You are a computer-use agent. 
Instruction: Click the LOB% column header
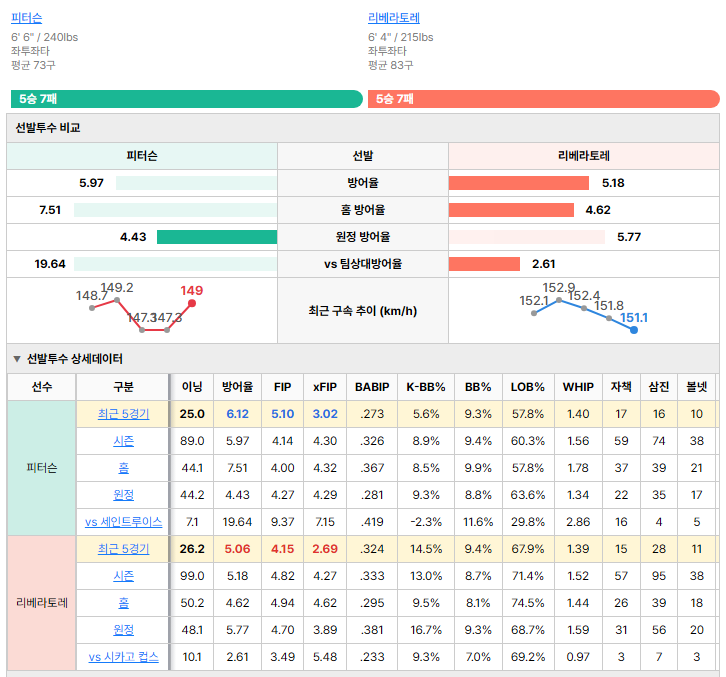tap(527, 387)
